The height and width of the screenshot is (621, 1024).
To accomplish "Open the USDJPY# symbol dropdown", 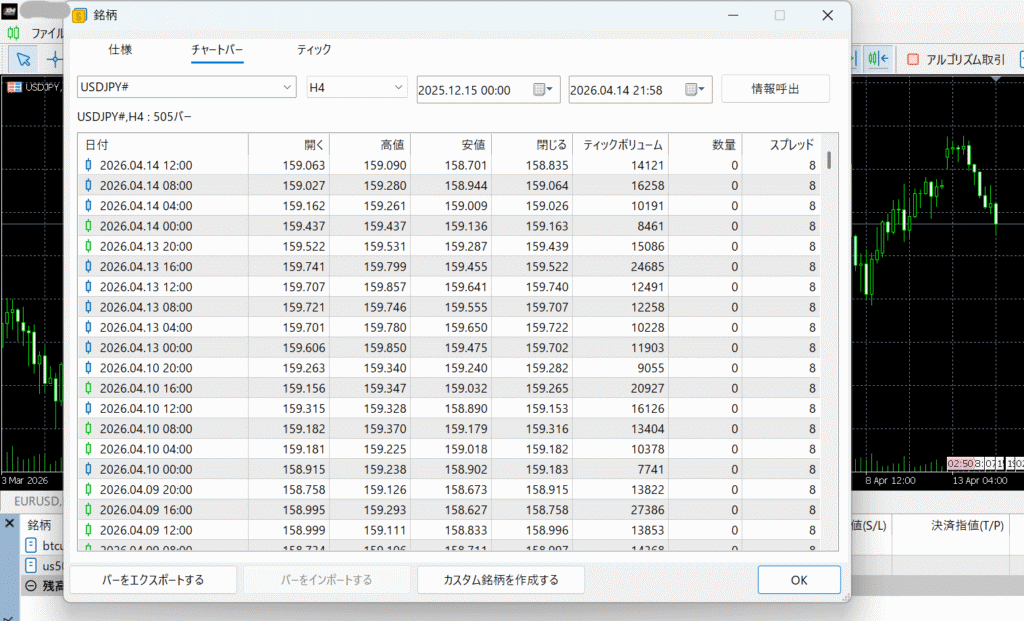I will point(187,87).
